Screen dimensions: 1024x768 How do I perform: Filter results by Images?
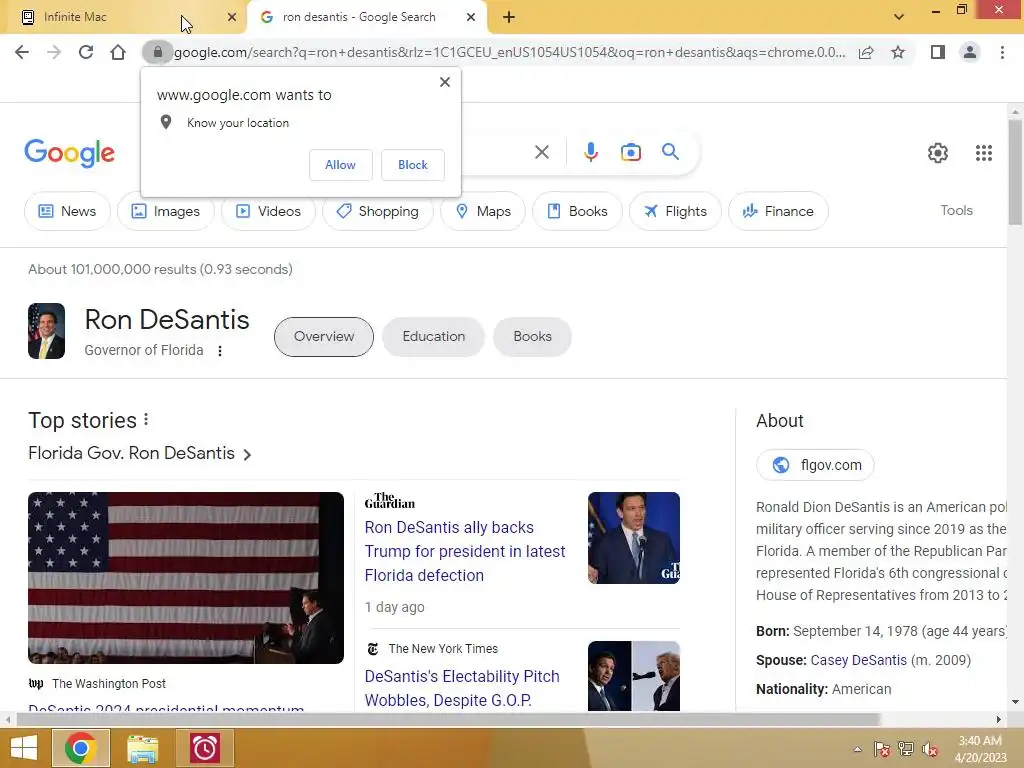click(x=166, y=211)
